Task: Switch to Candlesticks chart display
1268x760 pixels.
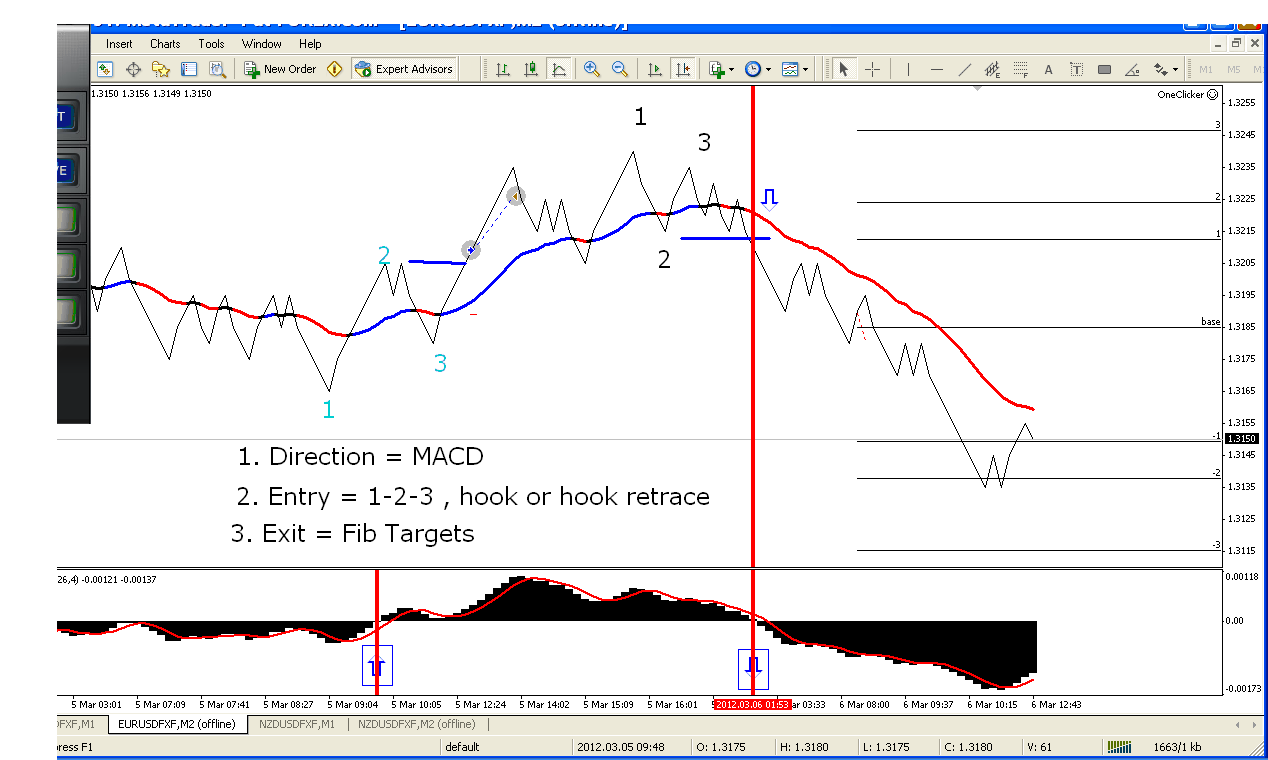Action: tap(531, 69)
